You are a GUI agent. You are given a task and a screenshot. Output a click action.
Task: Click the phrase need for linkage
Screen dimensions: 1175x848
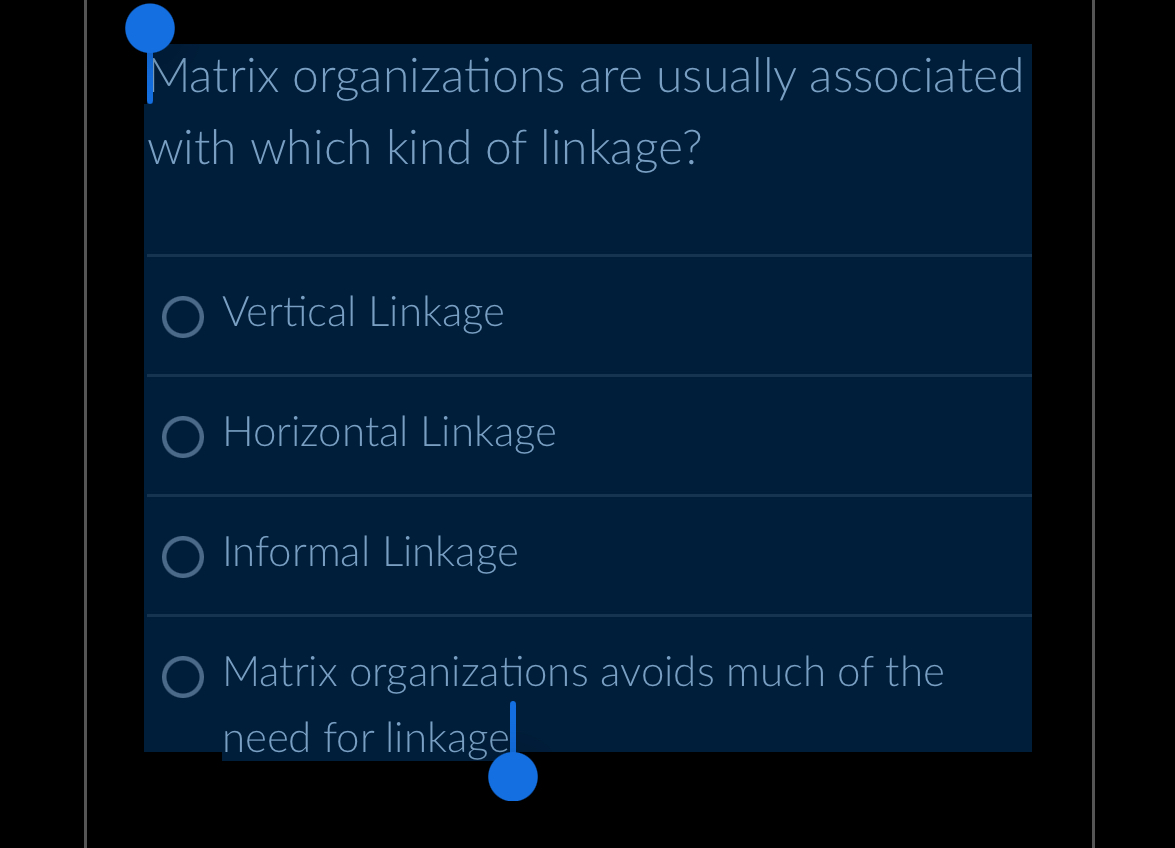click(x=363, y=737)
